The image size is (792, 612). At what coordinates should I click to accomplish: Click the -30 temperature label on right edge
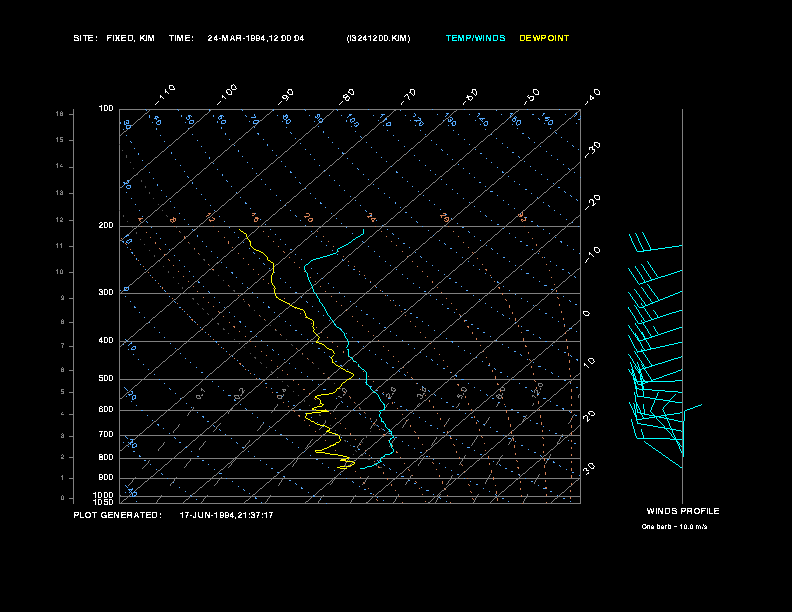(x=593, y=150)
